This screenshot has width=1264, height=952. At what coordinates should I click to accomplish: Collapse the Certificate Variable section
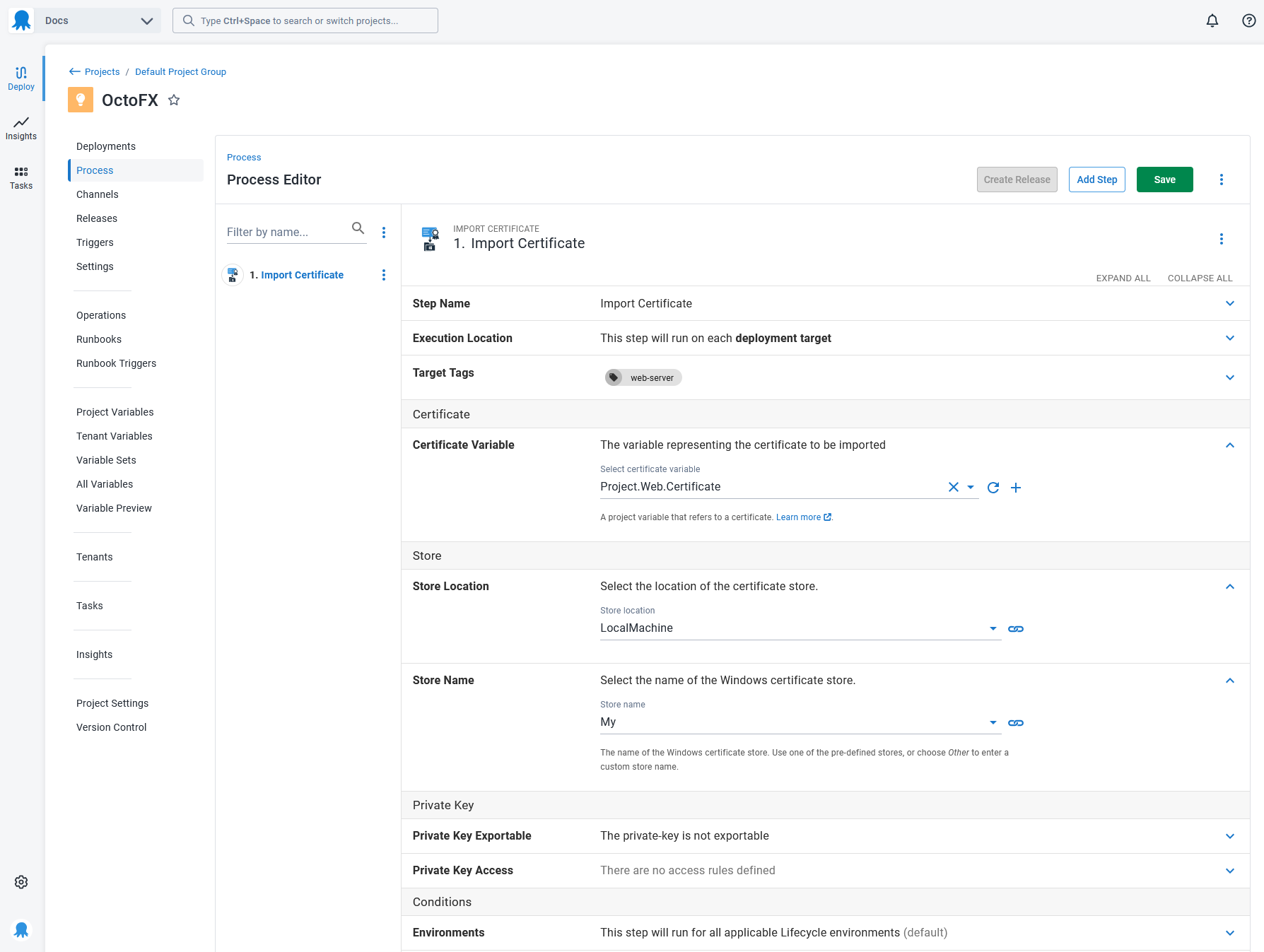point(1230,445)
